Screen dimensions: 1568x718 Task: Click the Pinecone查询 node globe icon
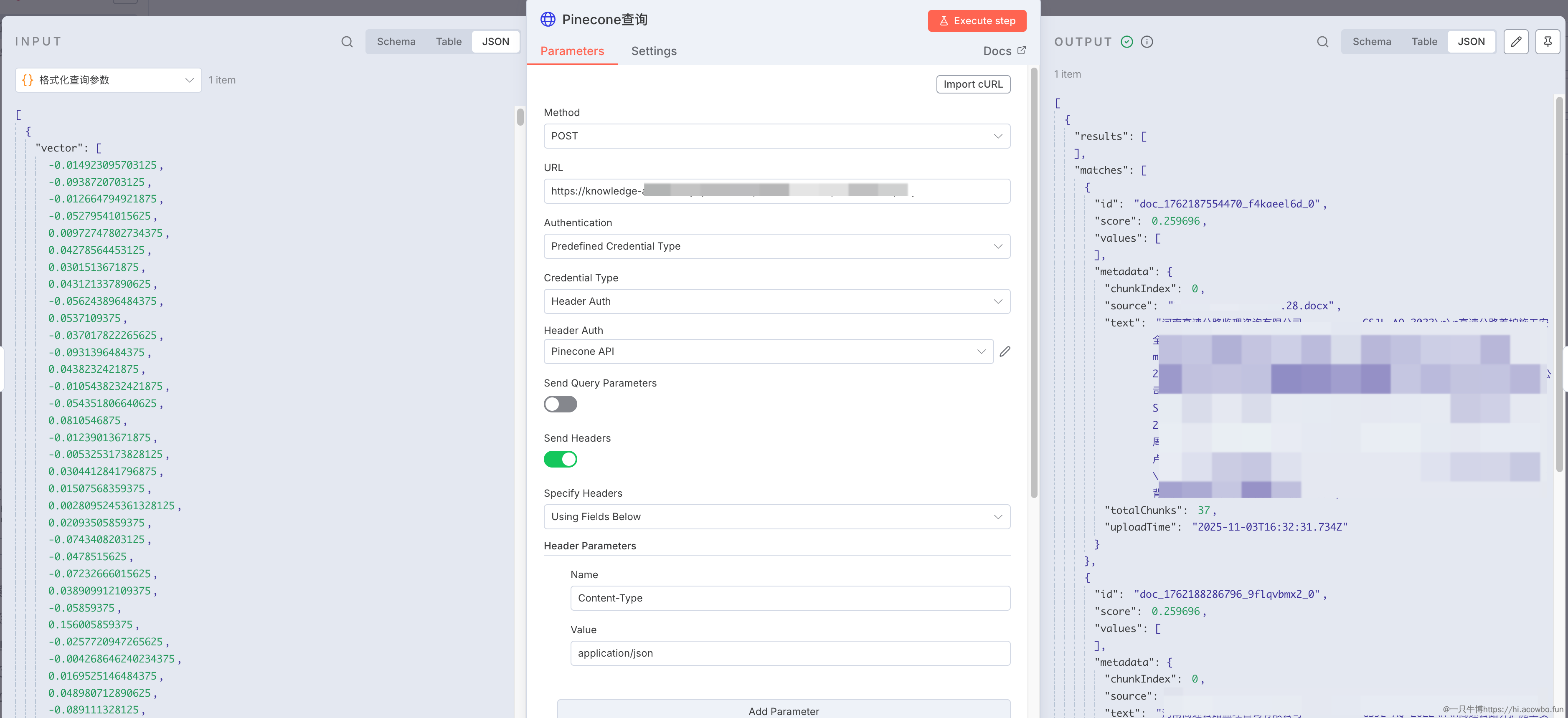point(548,20)
